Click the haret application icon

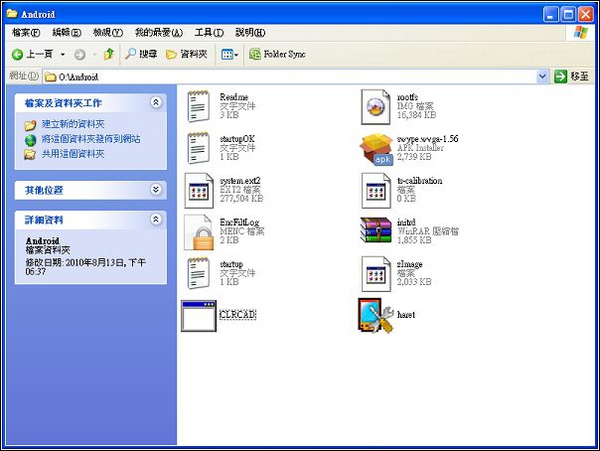coord(375,314)
